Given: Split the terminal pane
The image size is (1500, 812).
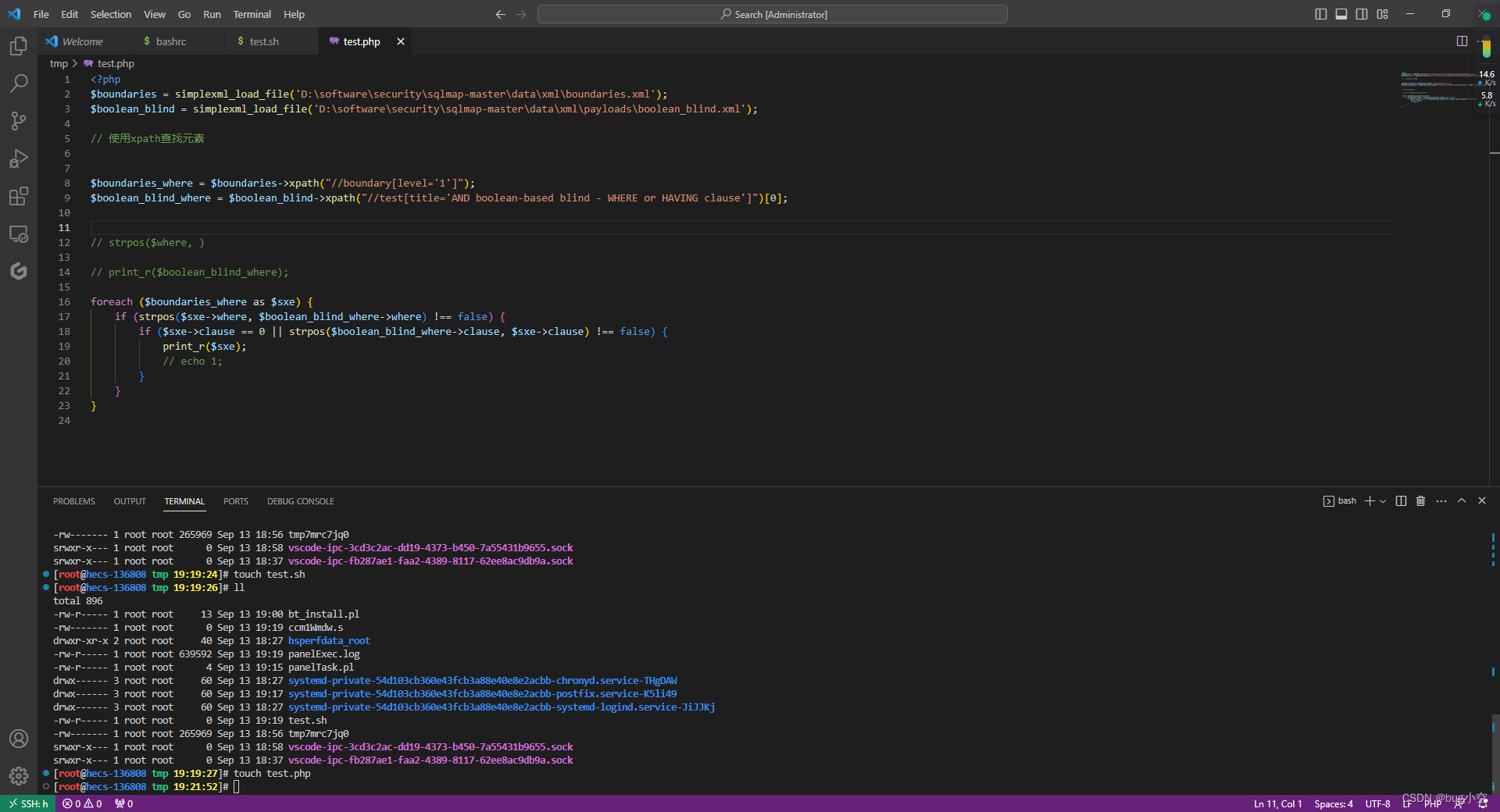Looking at the screenshot, I should click(x=1401, y=501).
